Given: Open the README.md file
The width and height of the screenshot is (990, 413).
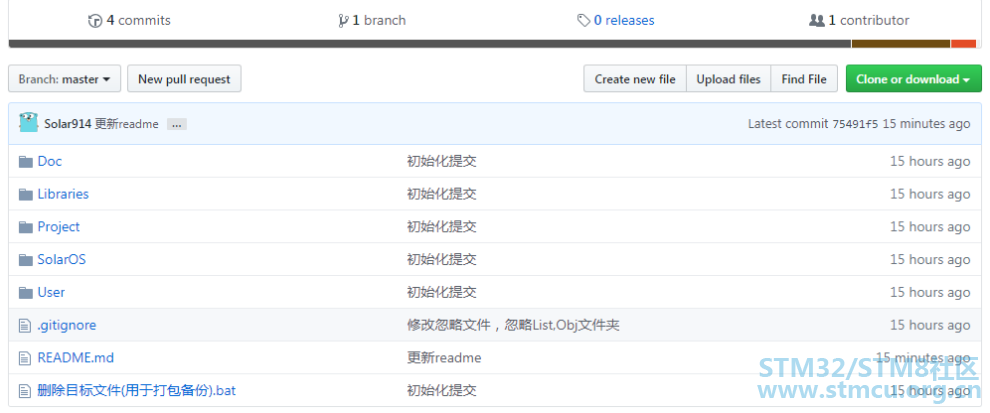Looking at the screenshot, I should pos(76,358).
